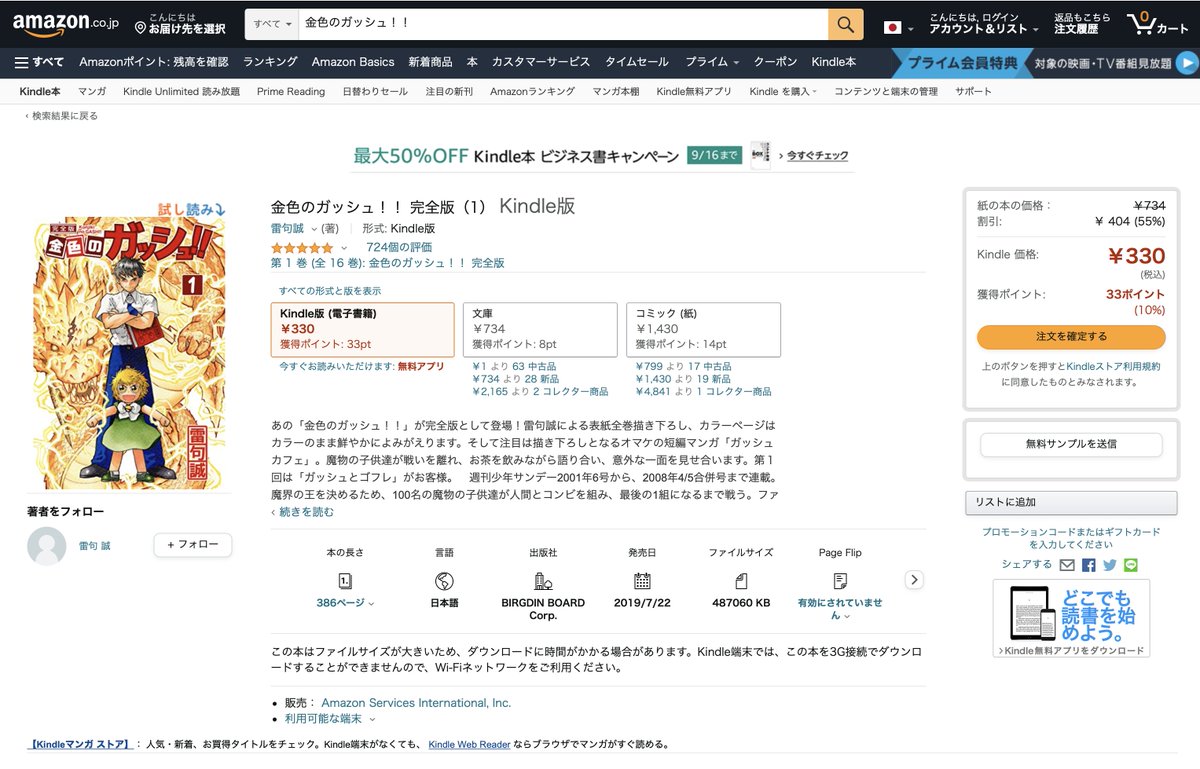Screen dimensions: 1200x769
Task: Click 無料サンプルを送信 button
Action: click(1071, 444)
